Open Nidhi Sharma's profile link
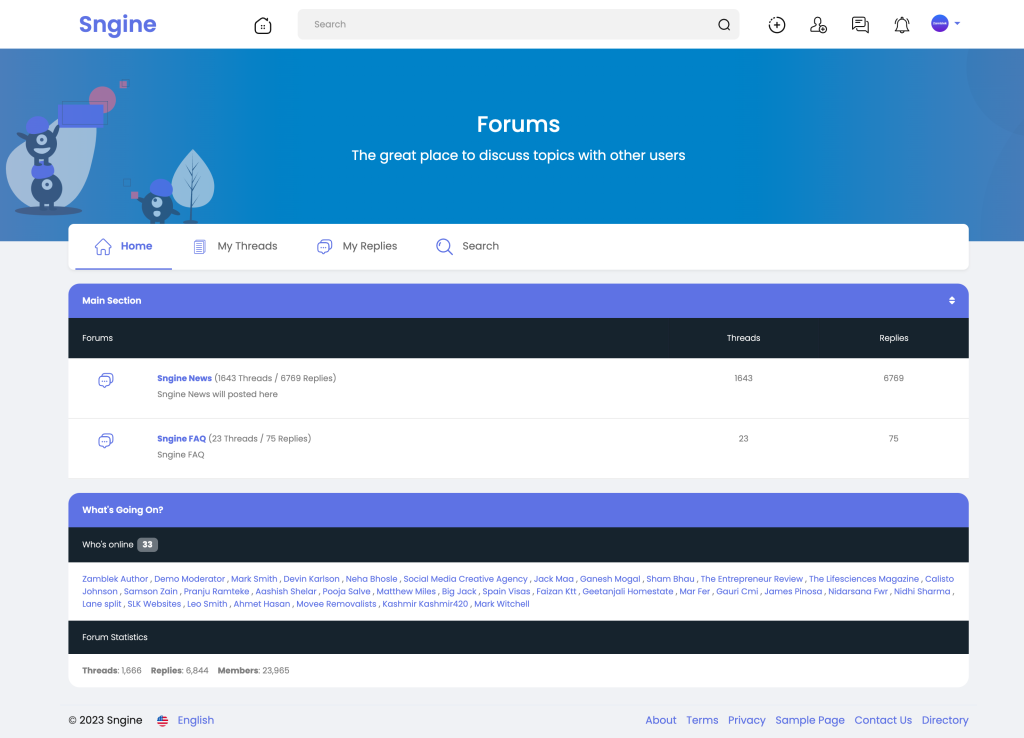 pos(922,591)
